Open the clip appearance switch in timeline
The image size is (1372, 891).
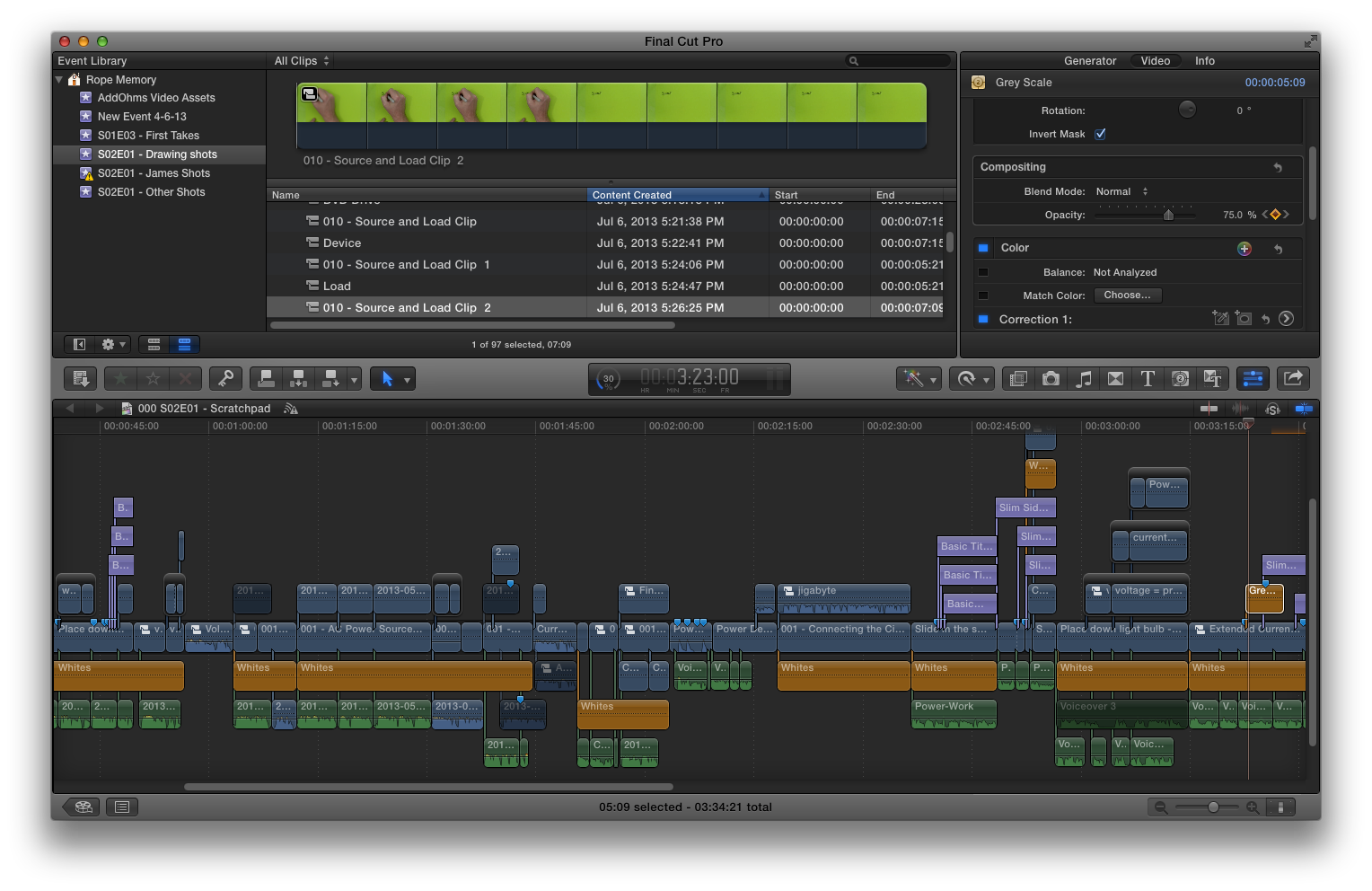[x=1280, y=807]
